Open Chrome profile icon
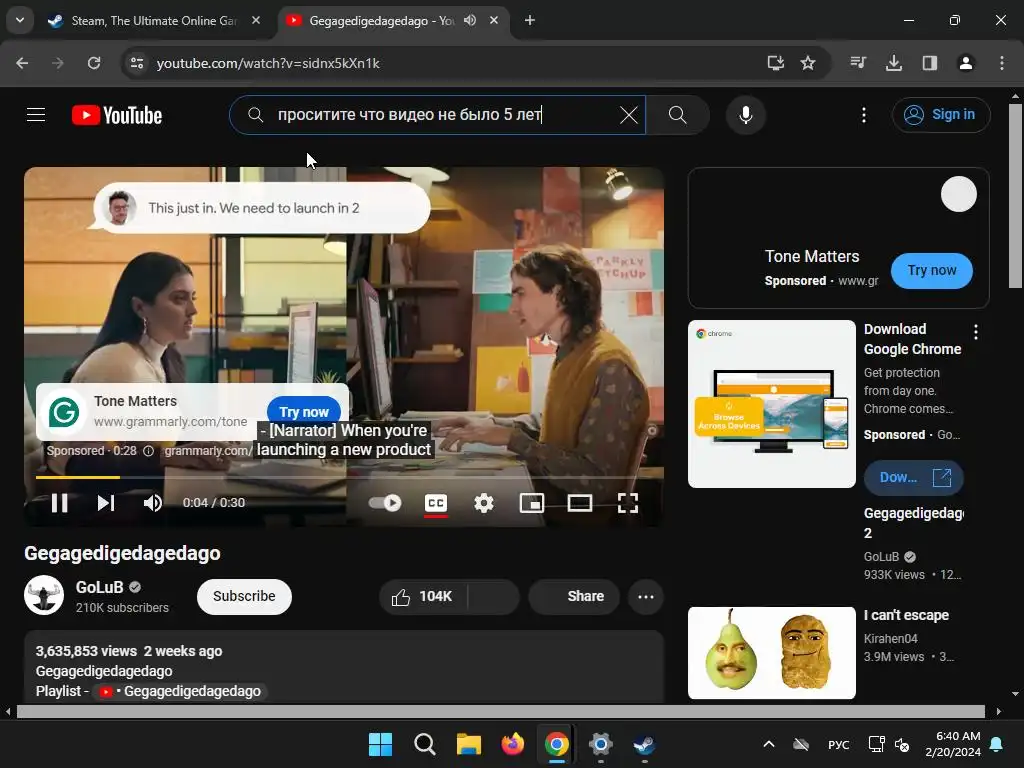This screenshot has height=768, width=1024. click(965, 63)
